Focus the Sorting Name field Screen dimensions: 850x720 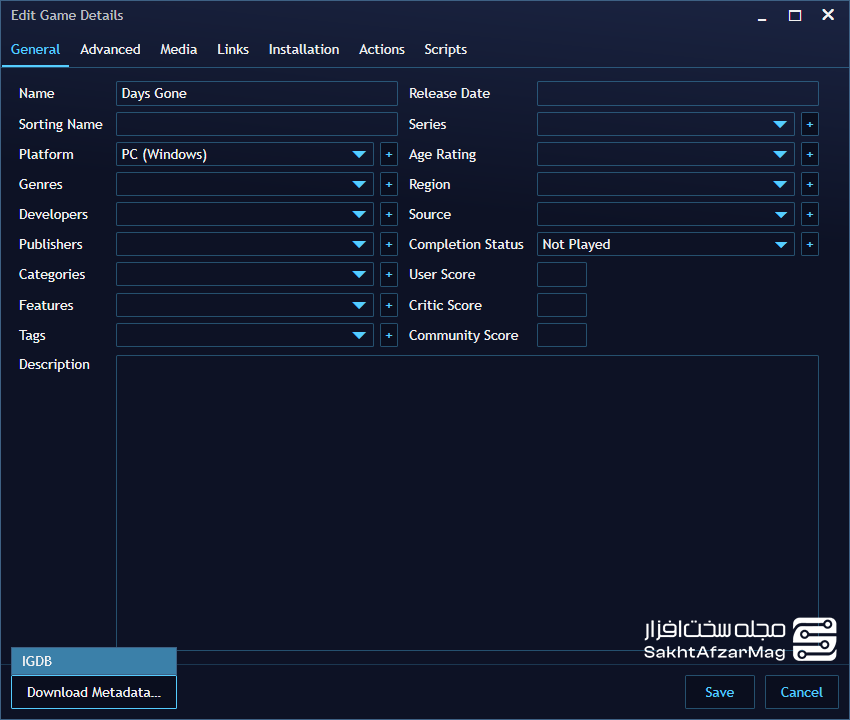[256, 124]
